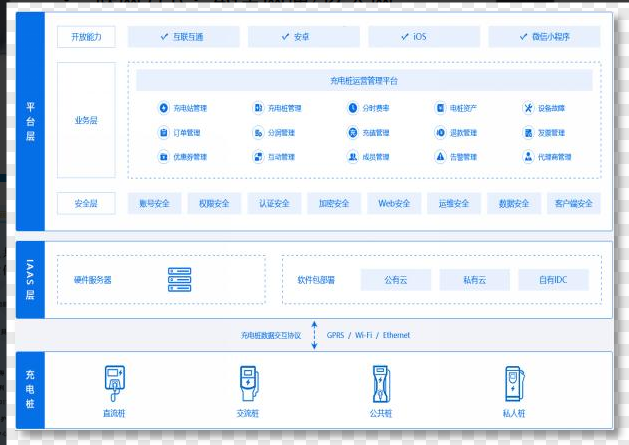This screenshot has height=445, width=629.
Task: Click the 充电桩运营管理平台 header bar
Action: (364, 81)
